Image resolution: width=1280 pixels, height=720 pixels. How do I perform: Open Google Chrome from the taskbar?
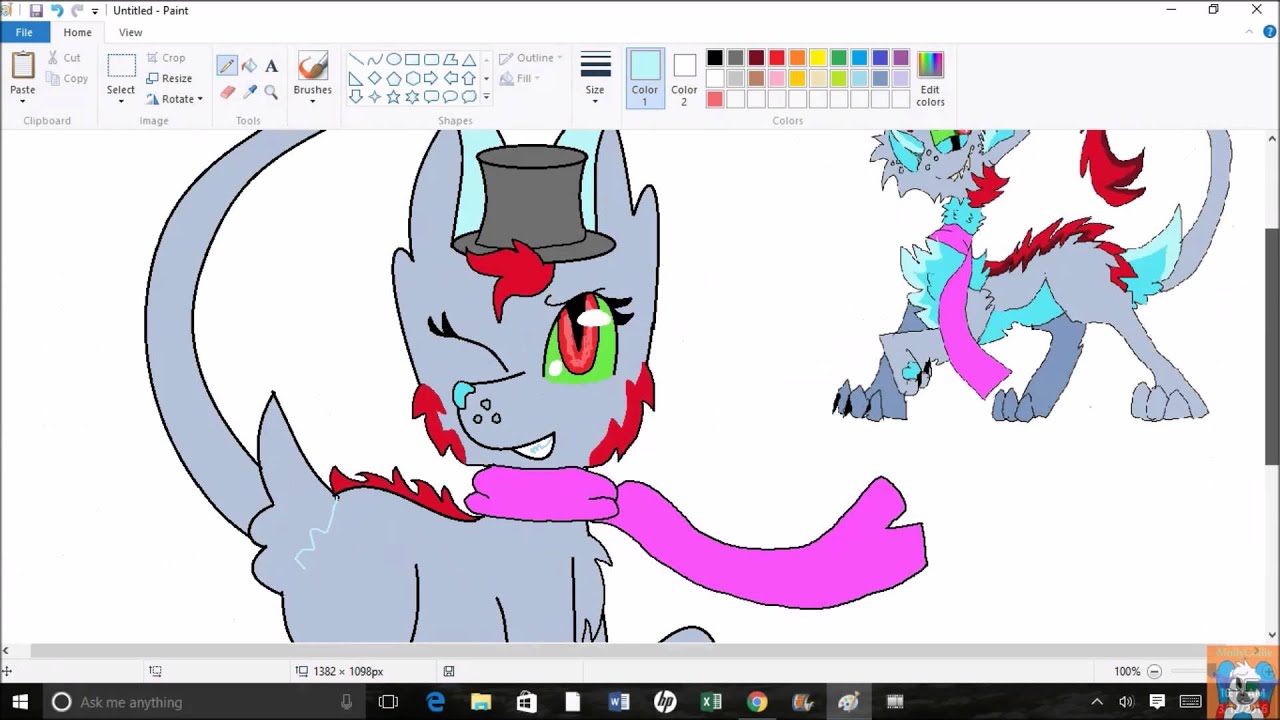(757, 702)
